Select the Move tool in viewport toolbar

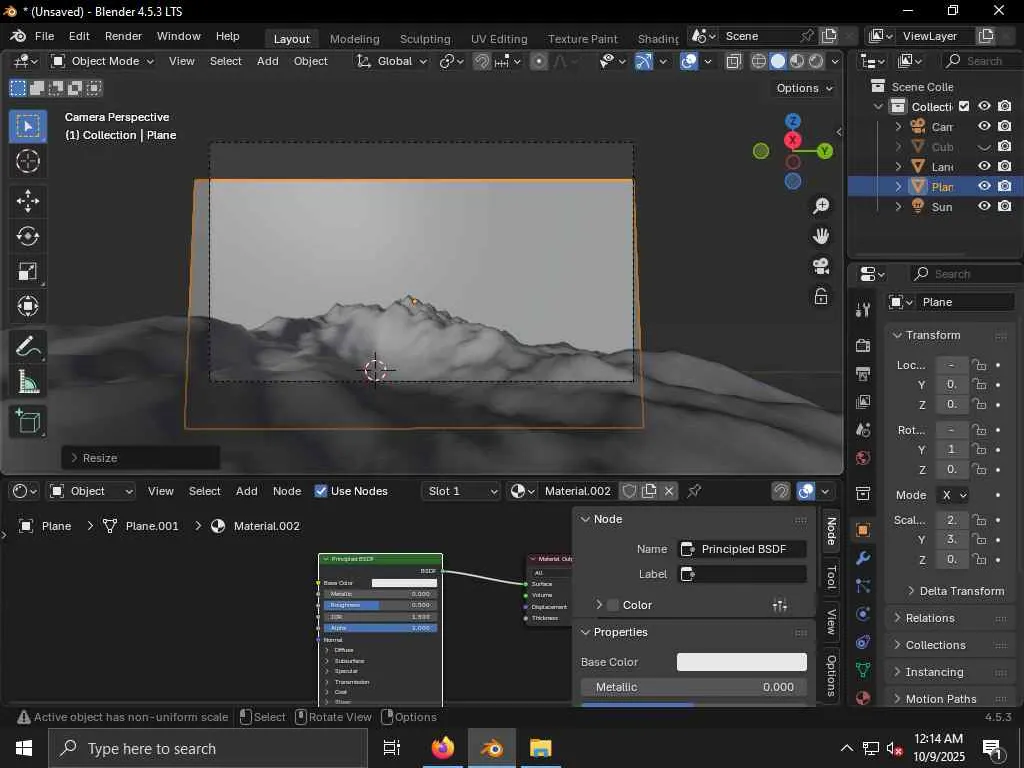tap(28, 200)
